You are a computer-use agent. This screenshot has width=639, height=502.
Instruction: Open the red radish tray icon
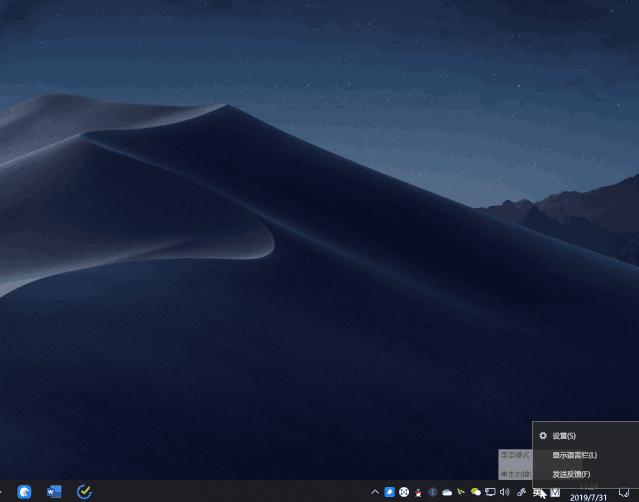418,493
